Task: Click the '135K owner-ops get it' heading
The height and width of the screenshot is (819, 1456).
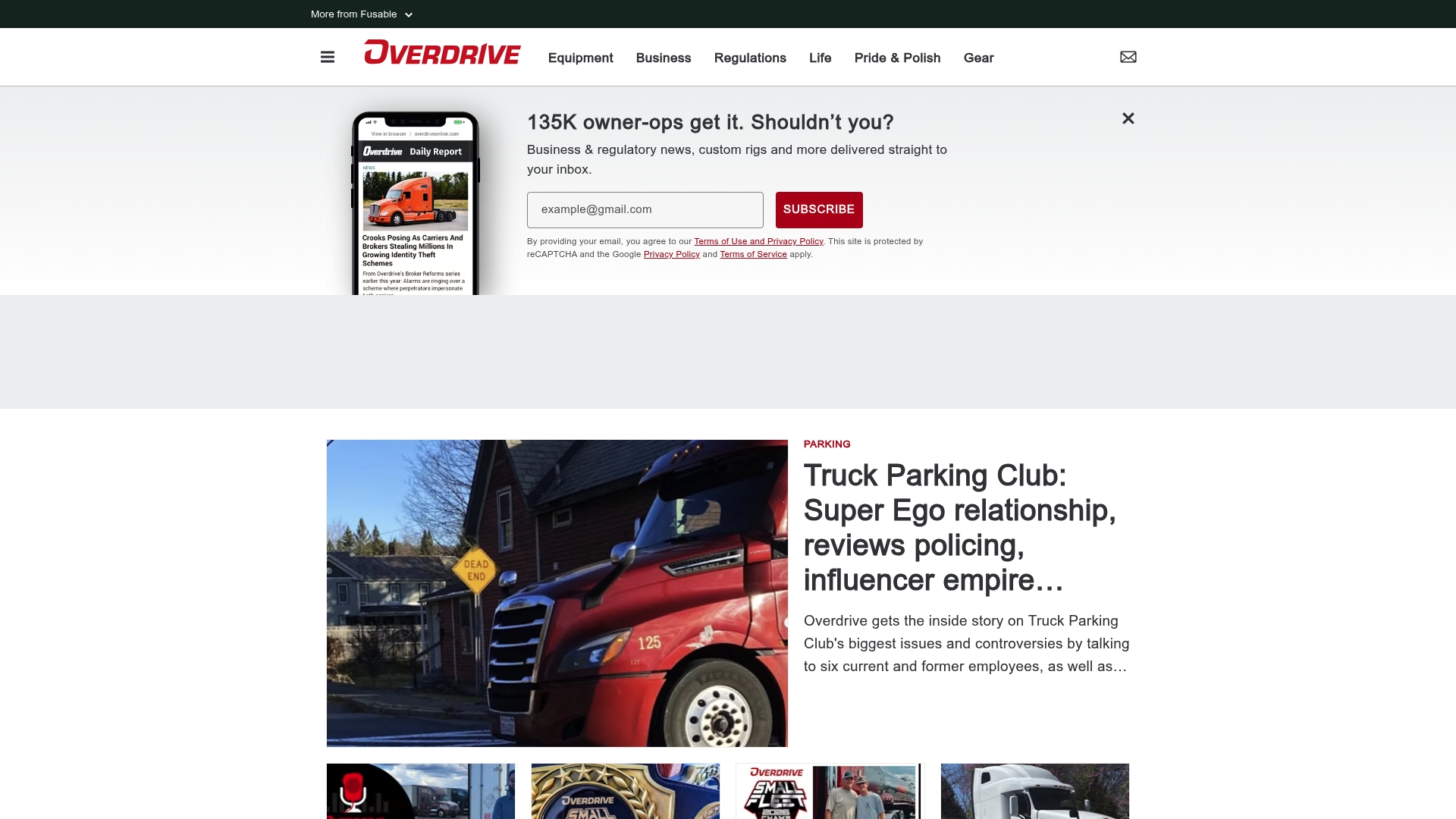Action: click(x=711, y=123)
